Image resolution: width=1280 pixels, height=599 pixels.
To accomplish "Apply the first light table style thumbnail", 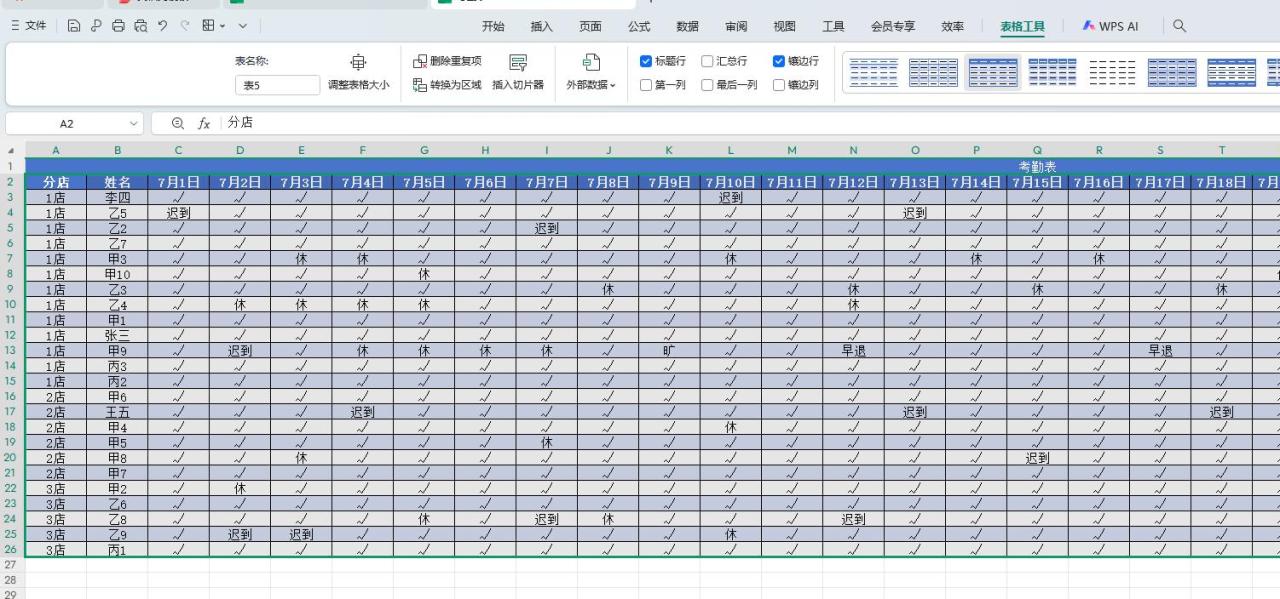I will tap(873, 72).
